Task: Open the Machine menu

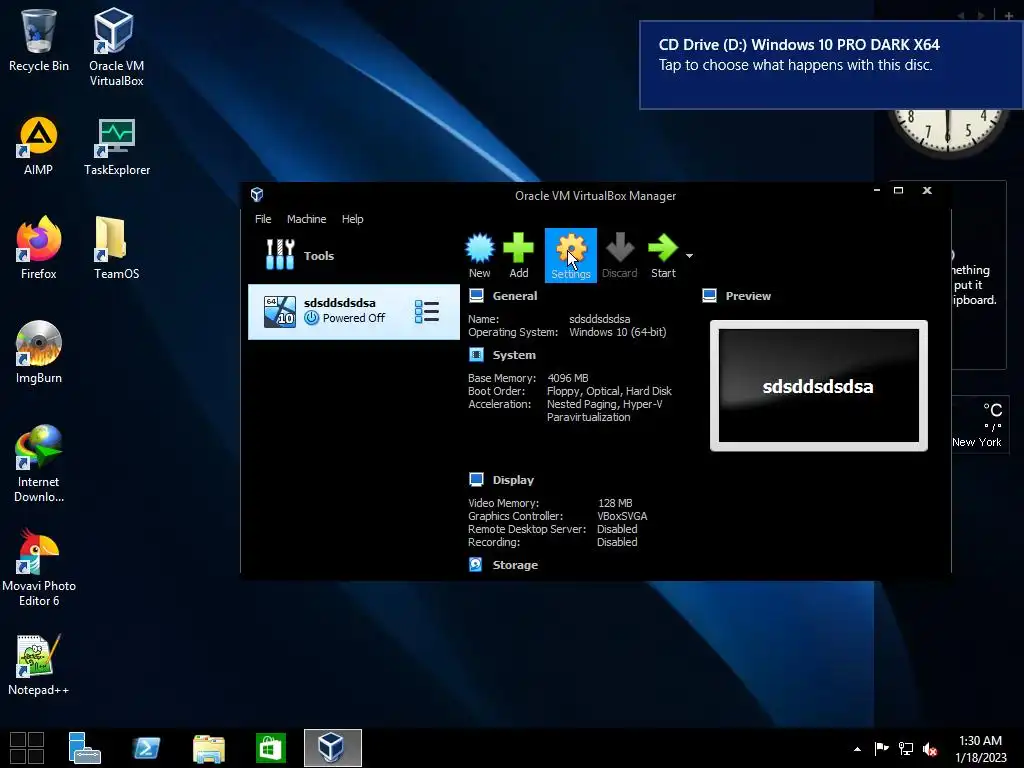Action: point(306,219)
